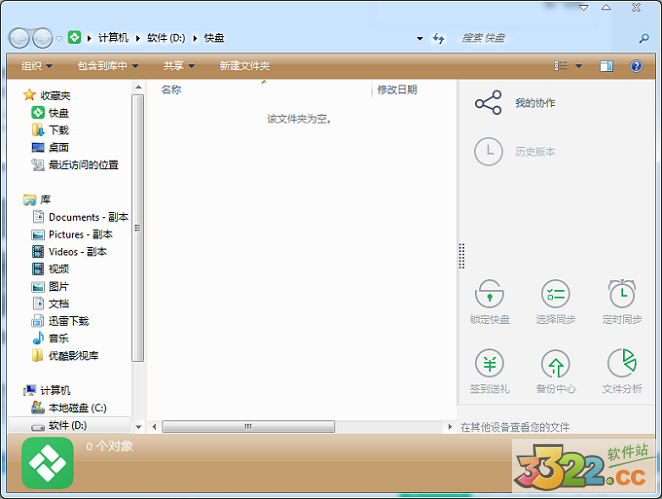Go back with the Back arrow button
Viewport: 662px width, 499px height.
(x=19, y=38)
